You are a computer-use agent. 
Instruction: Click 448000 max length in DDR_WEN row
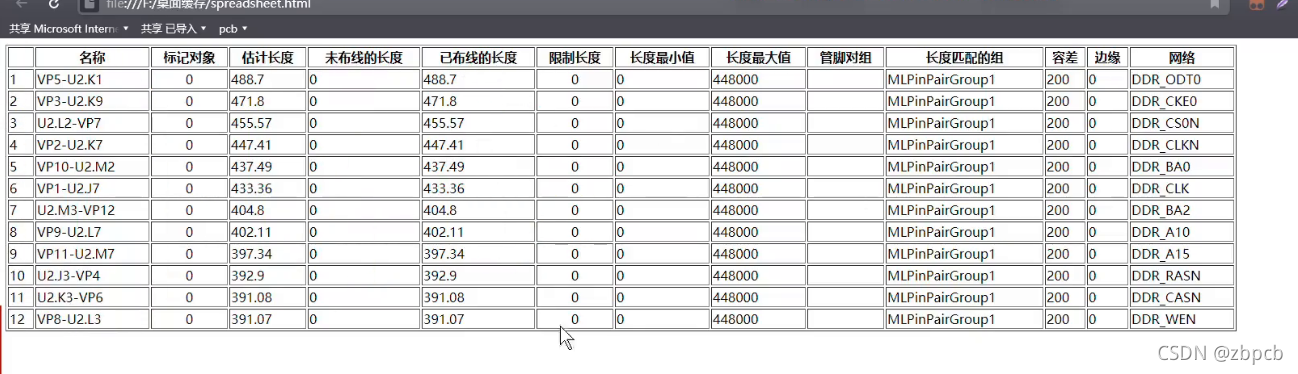758,319
